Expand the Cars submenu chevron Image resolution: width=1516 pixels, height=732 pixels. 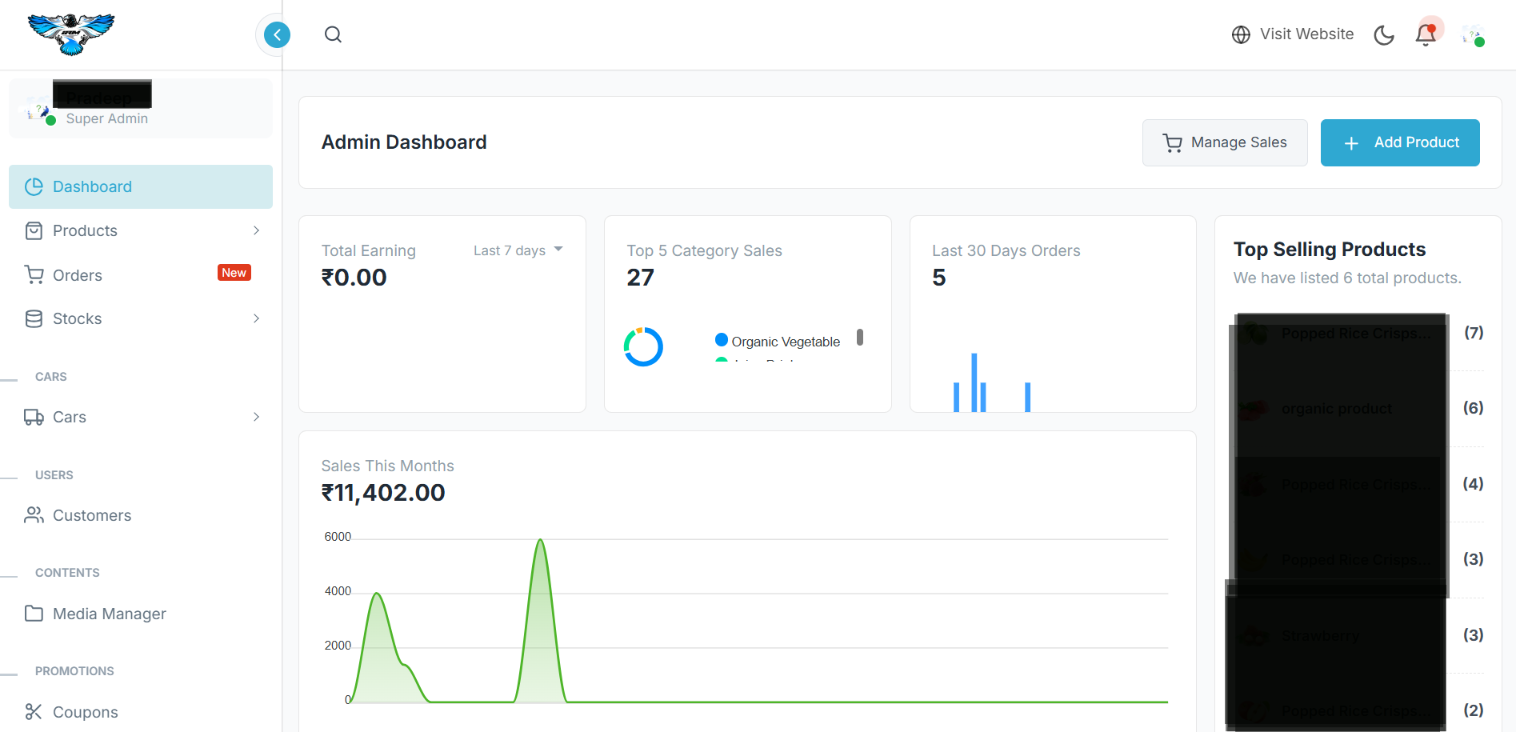(x=256, y=417)
